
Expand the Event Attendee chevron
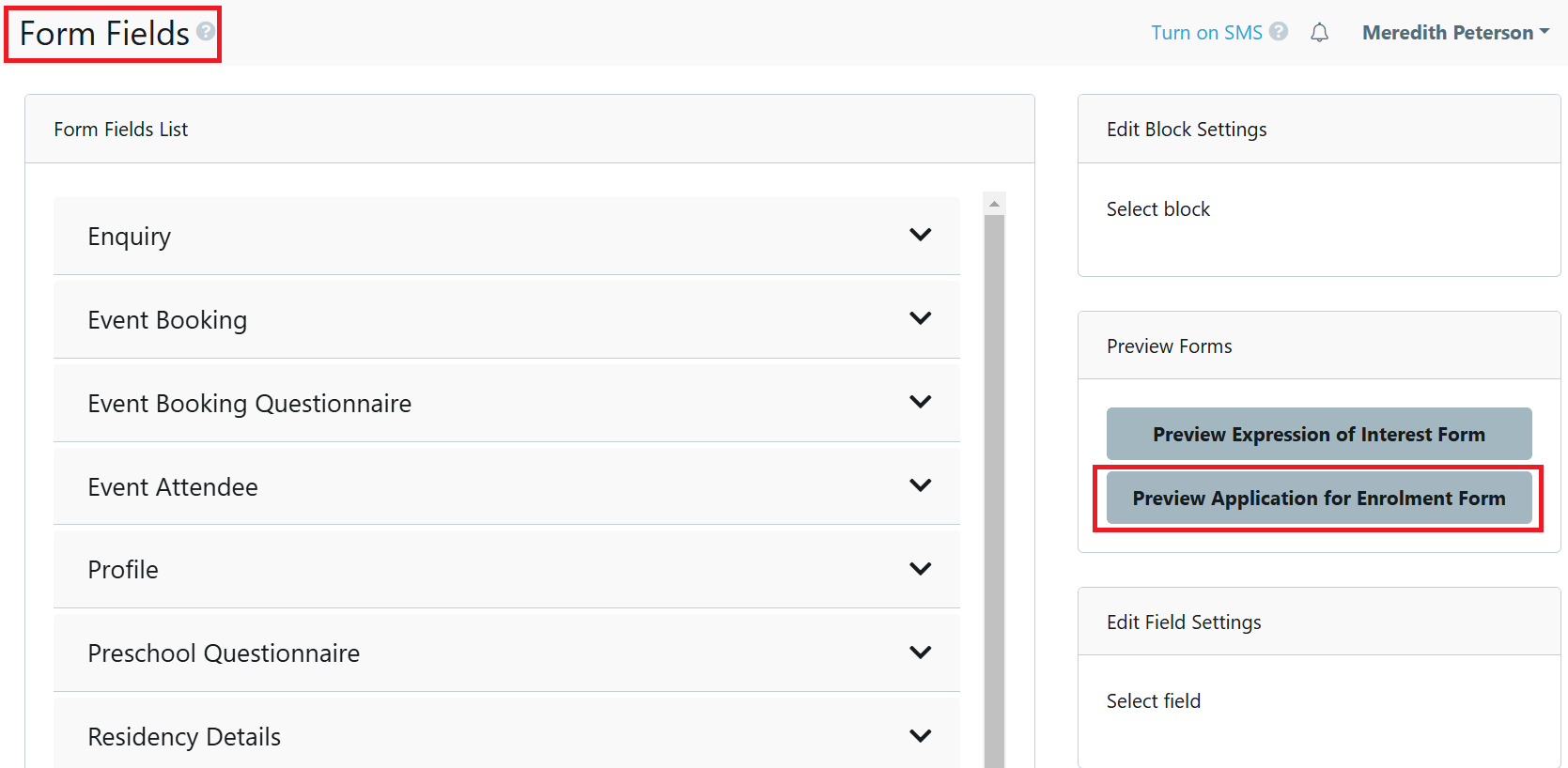tap(920, 485)
